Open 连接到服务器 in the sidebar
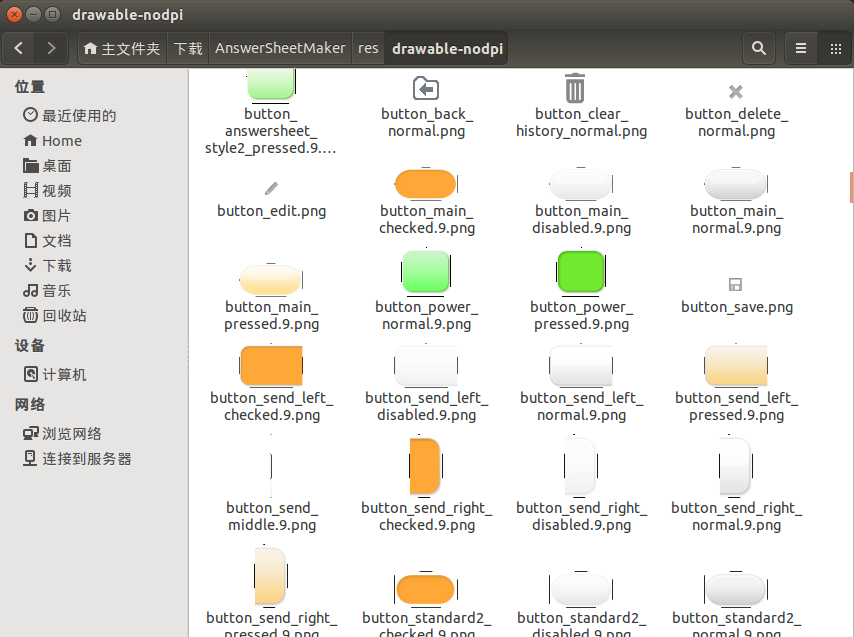Screen dimensions: 854x637 pos(77,459)
